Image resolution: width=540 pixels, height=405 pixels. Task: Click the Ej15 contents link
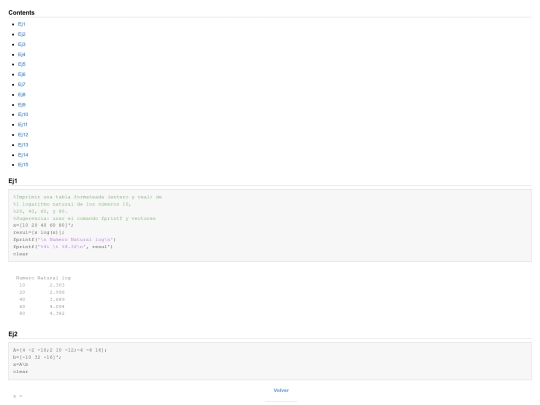pos(23,165)
